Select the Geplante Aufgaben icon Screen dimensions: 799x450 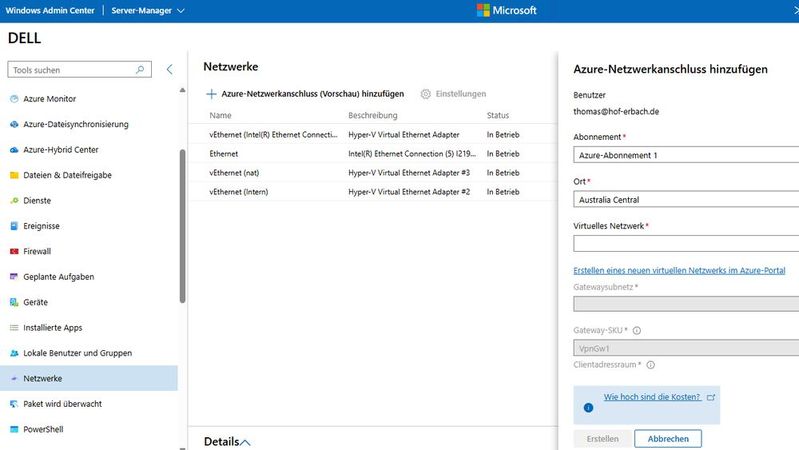pyautogui.click(x=14, y=277)
